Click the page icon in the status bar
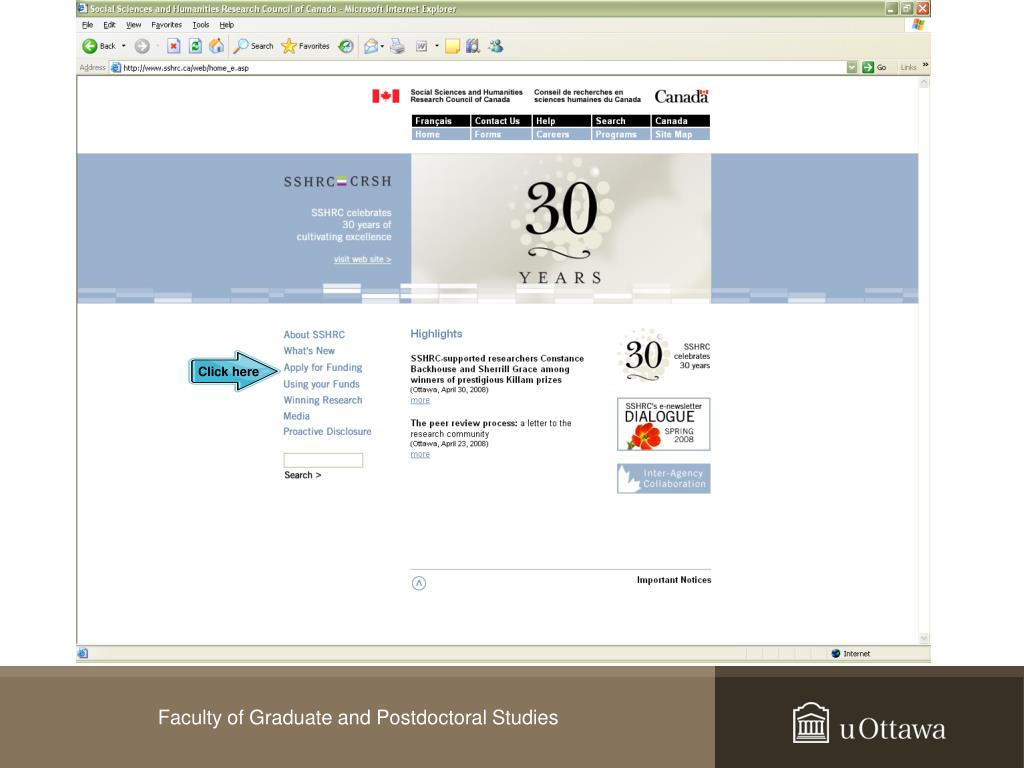This screenshot has width=1024, height=768. [83, 653]
